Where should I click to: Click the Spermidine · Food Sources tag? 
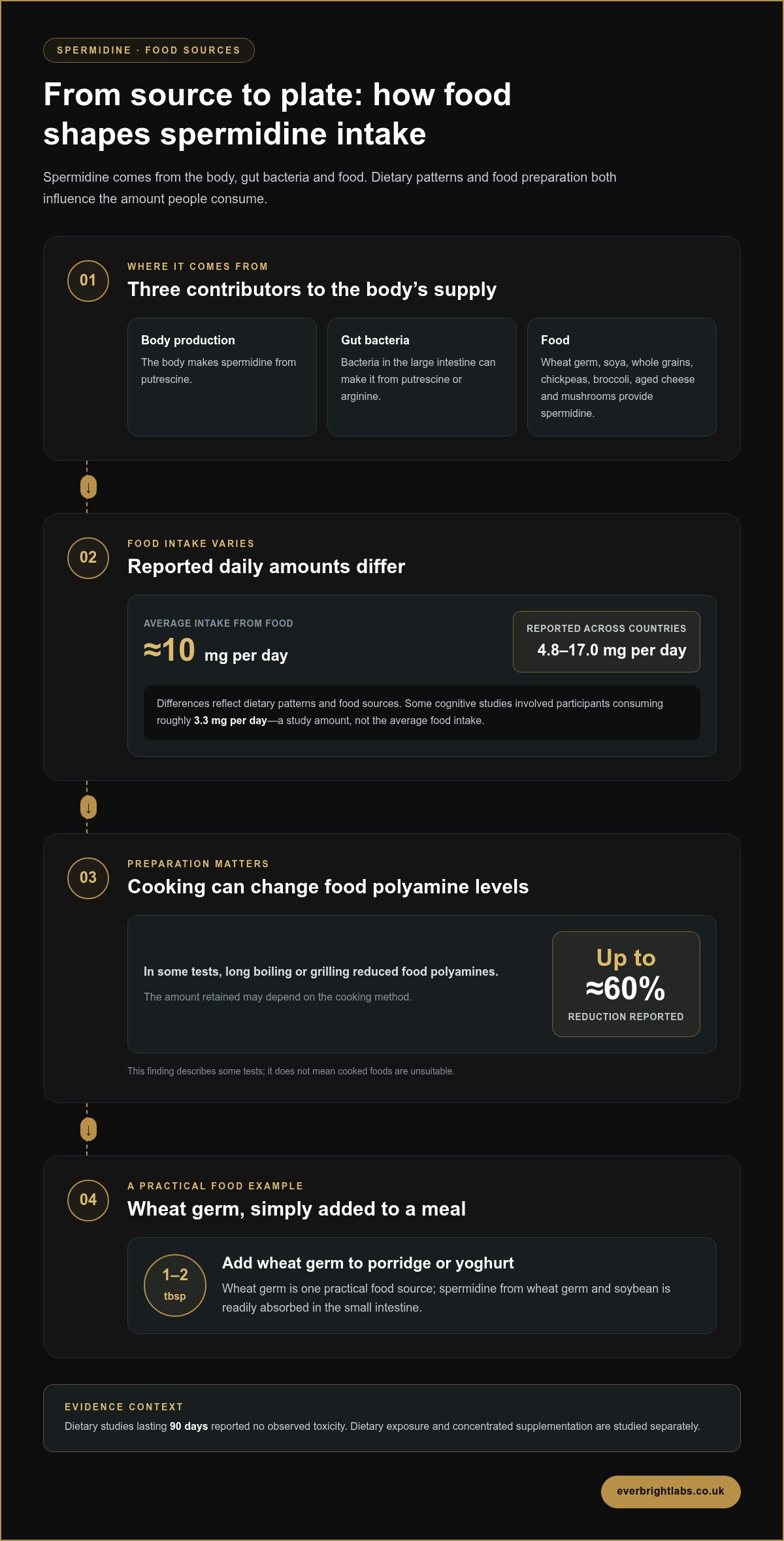pos(149,50)
